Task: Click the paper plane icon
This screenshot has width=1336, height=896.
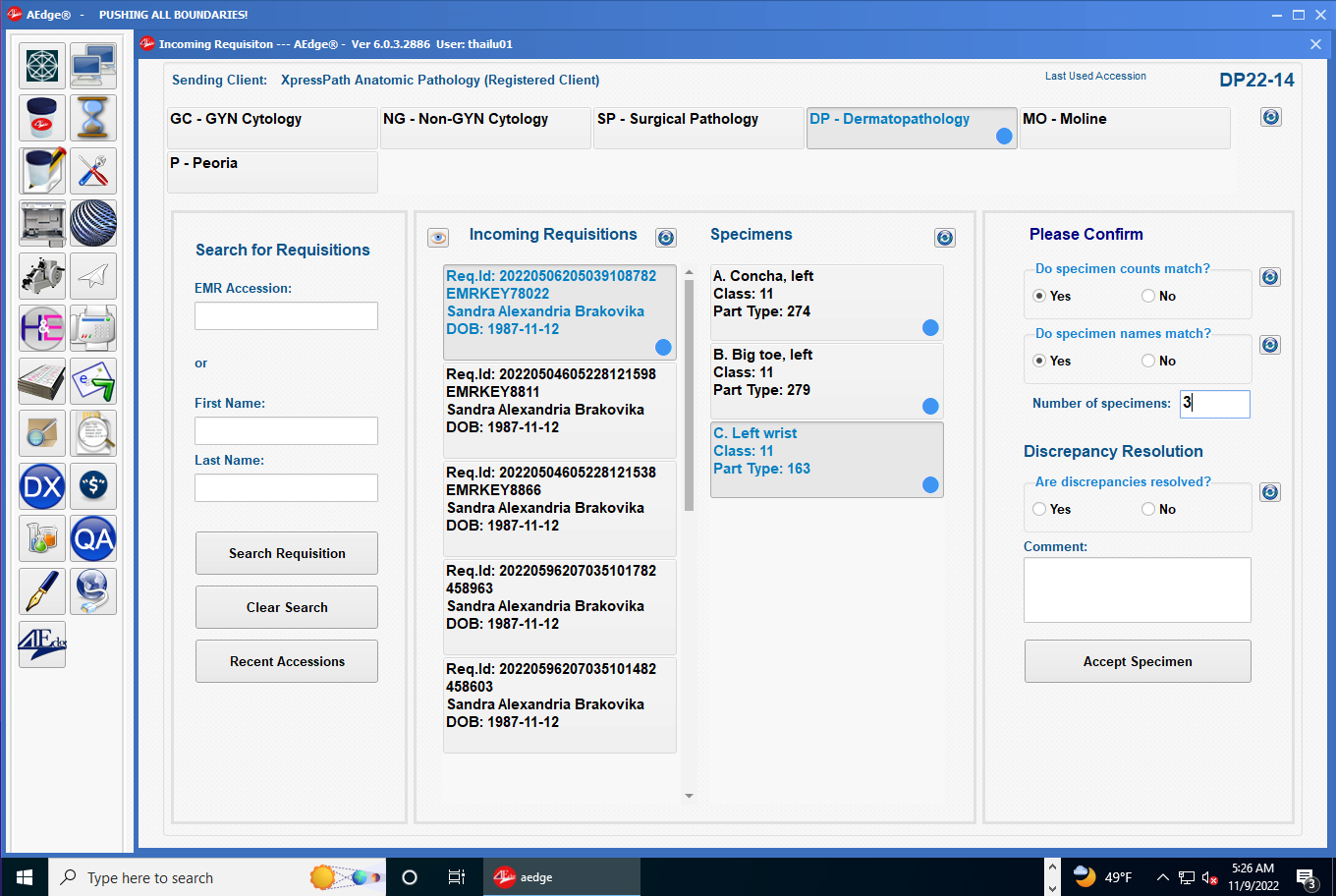Action: click(x=93, y=276)
